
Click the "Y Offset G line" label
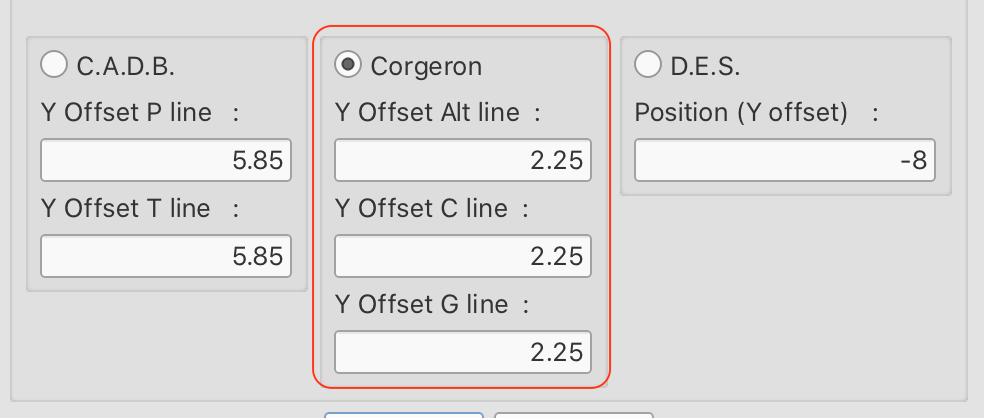click(x=422, y=305)
